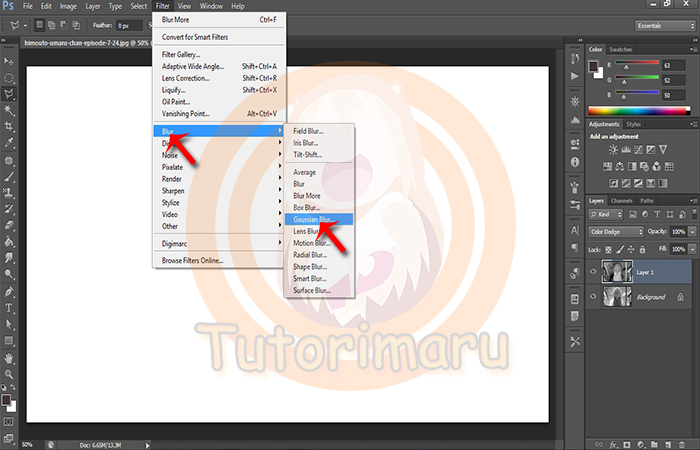Select the Paint Bucket tool
Image resolution: width=700 pixels, height=450 pixels.
coord(8,242)
